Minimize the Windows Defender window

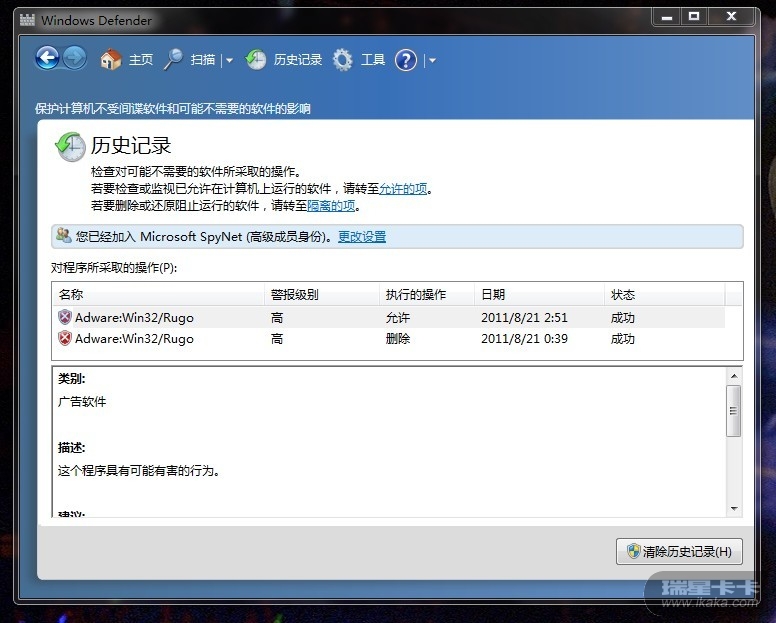667,17
